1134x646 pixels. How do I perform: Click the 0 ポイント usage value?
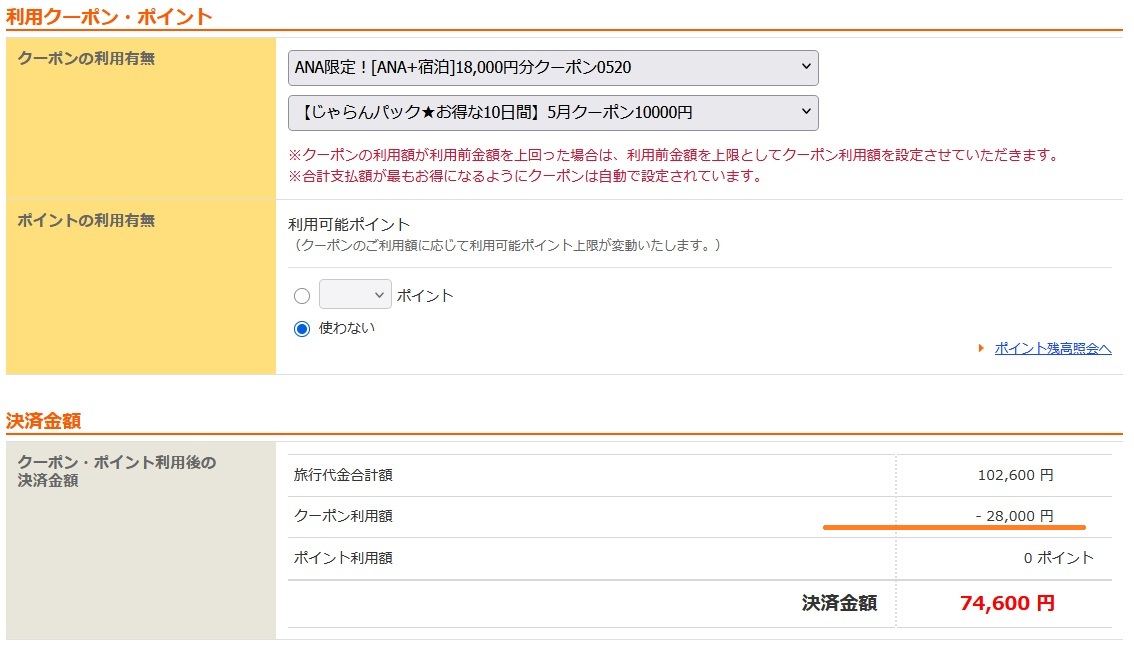pyautogui.click(x=1058, y=558)
